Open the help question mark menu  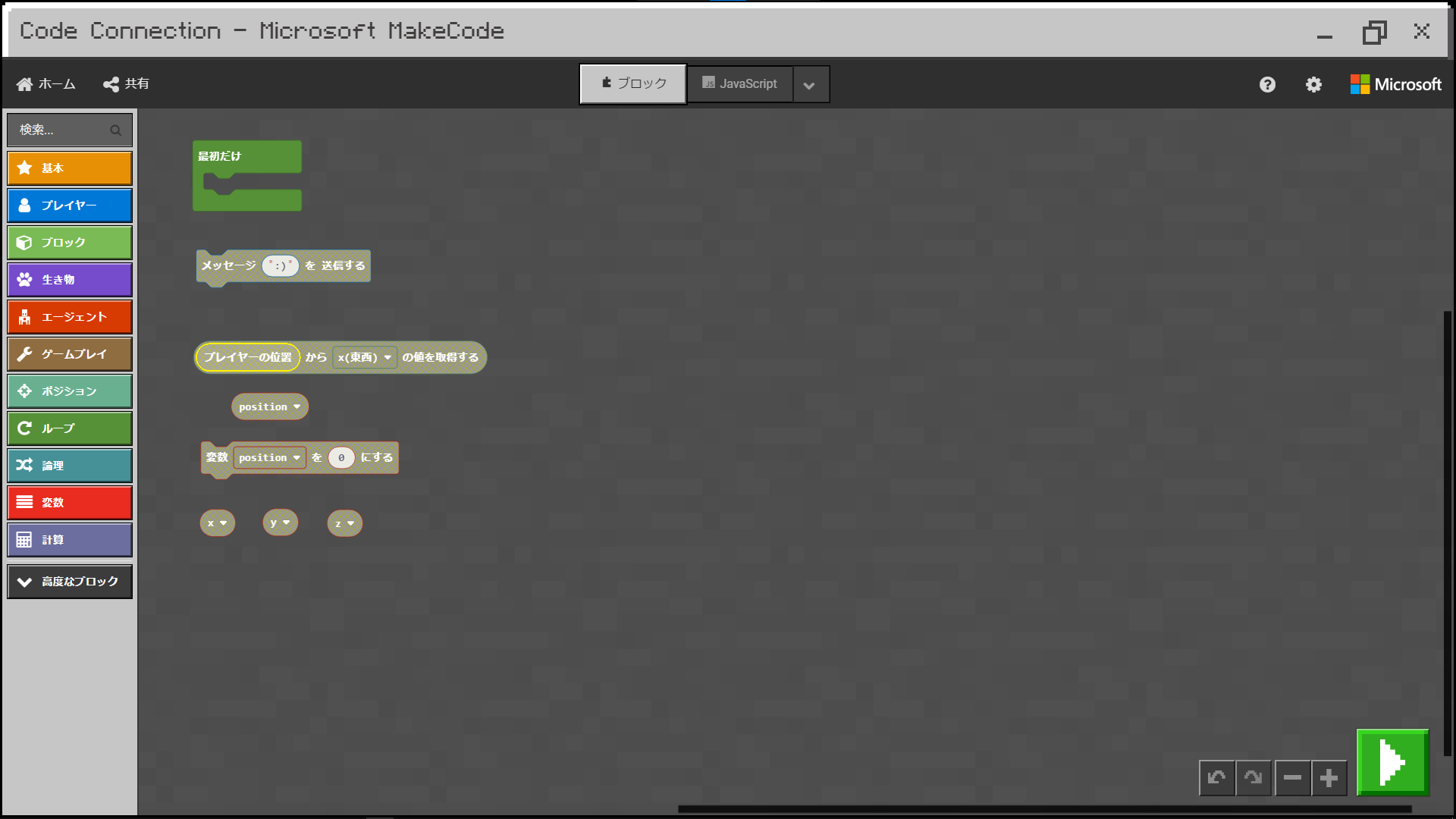1267,85
